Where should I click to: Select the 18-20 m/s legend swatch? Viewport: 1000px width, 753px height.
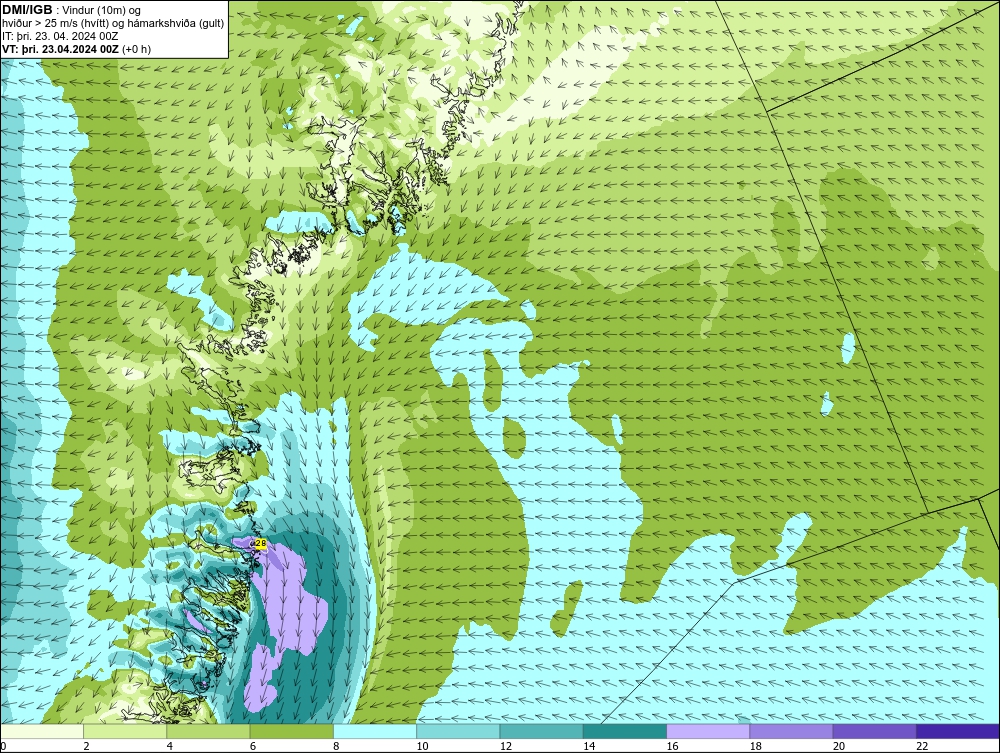pyautogui.click(x=791, y=731)
